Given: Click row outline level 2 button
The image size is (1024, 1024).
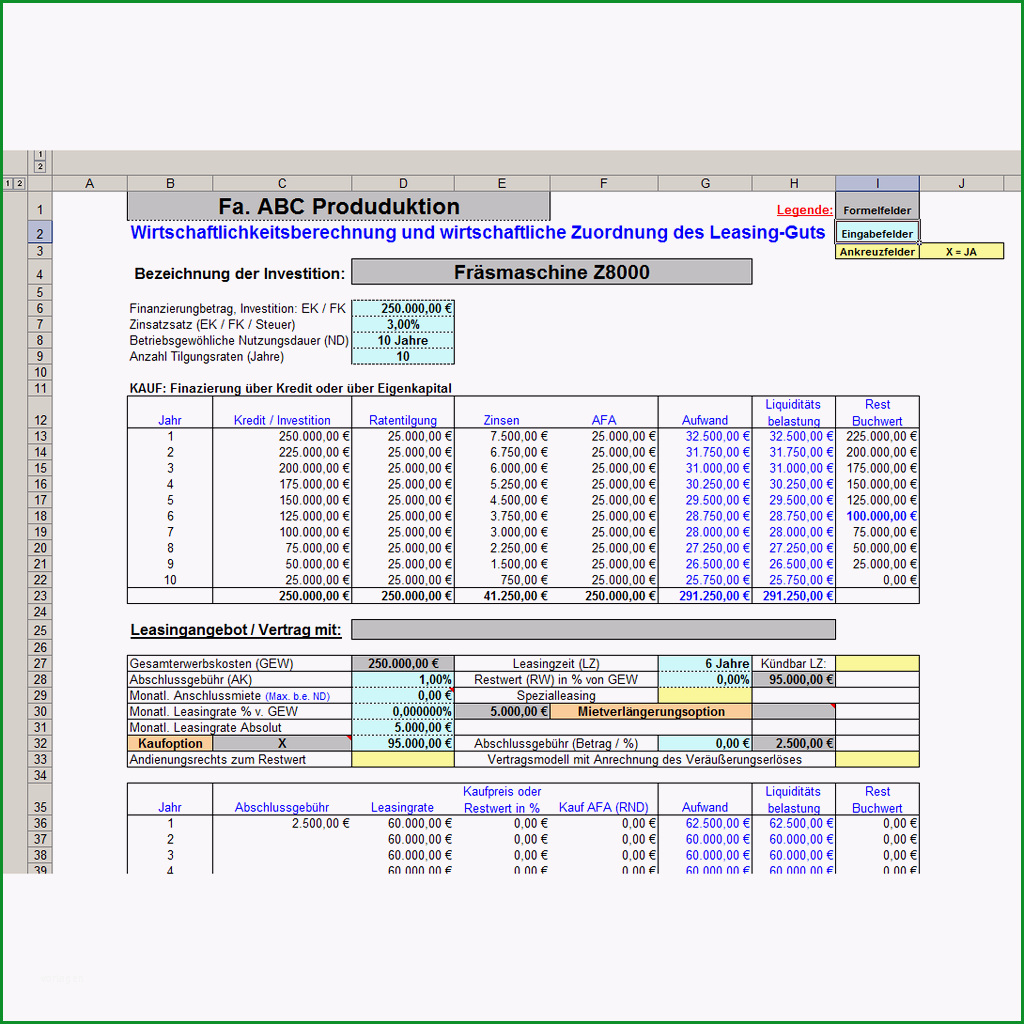Looking at the screenshot, I should click(x=20, y=184).
